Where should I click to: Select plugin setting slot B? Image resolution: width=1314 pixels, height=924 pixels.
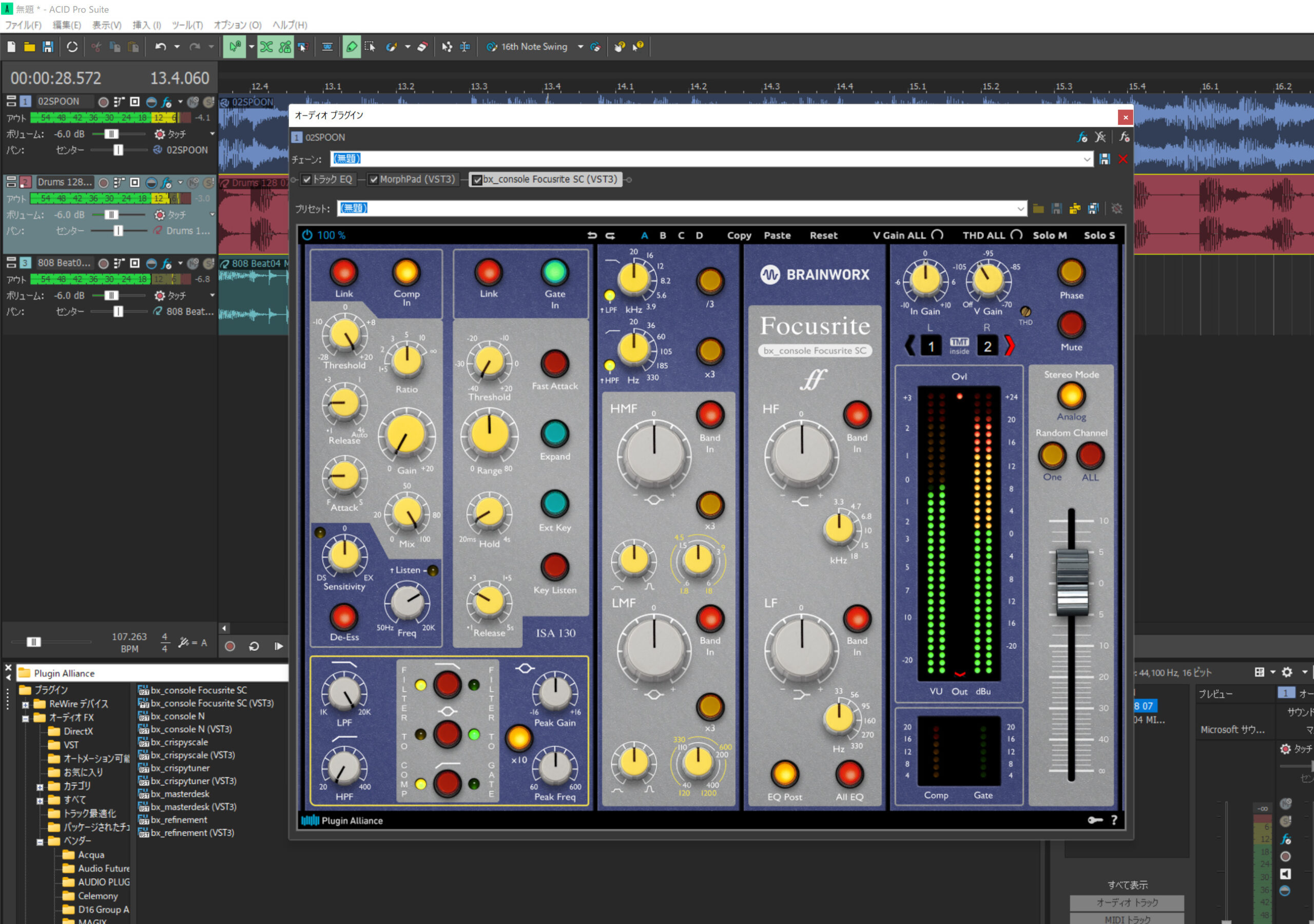tap(663, 235)
